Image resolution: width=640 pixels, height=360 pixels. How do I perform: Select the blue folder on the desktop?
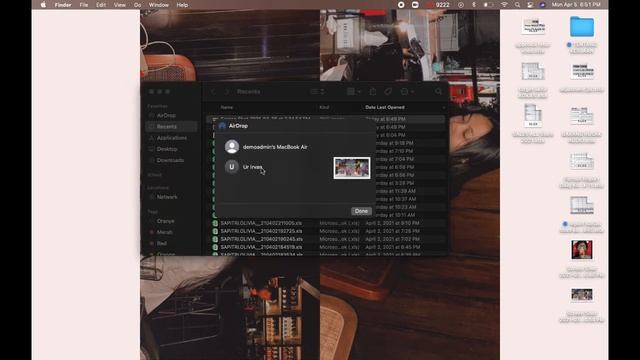click(582, 27)
